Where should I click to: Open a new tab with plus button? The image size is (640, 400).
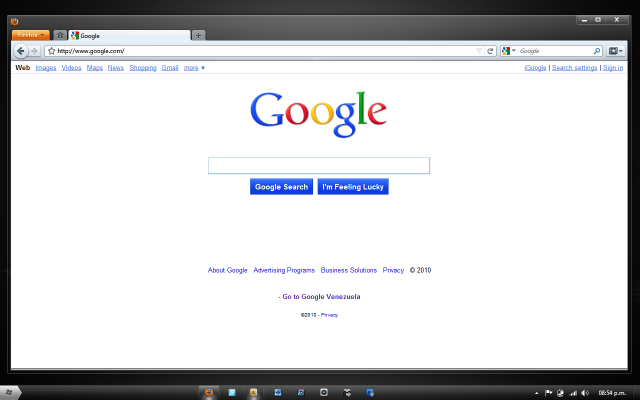(198, 36)
